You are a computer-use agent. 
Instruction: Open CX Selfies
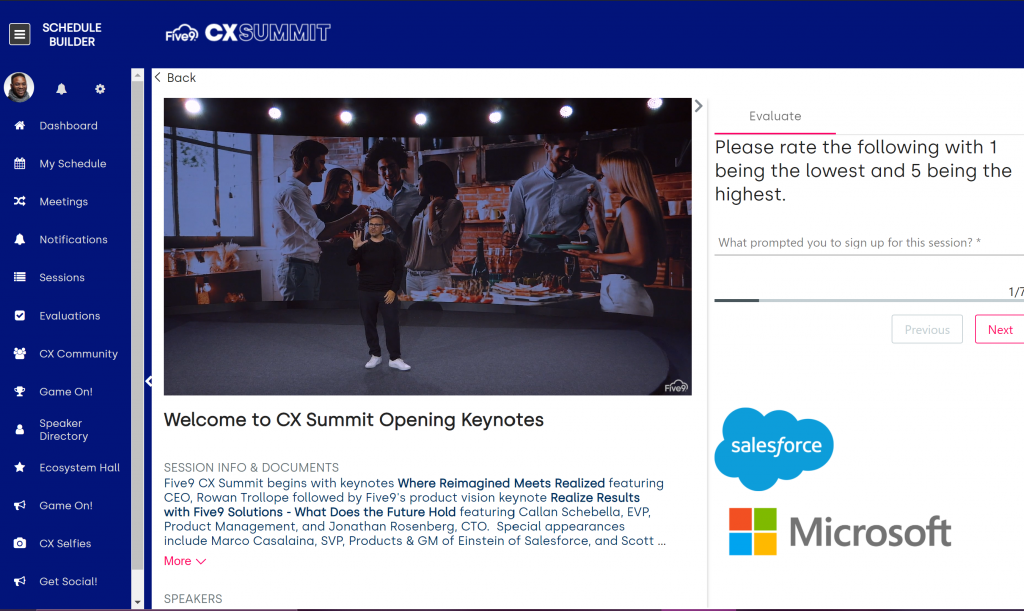coord(65,543)
